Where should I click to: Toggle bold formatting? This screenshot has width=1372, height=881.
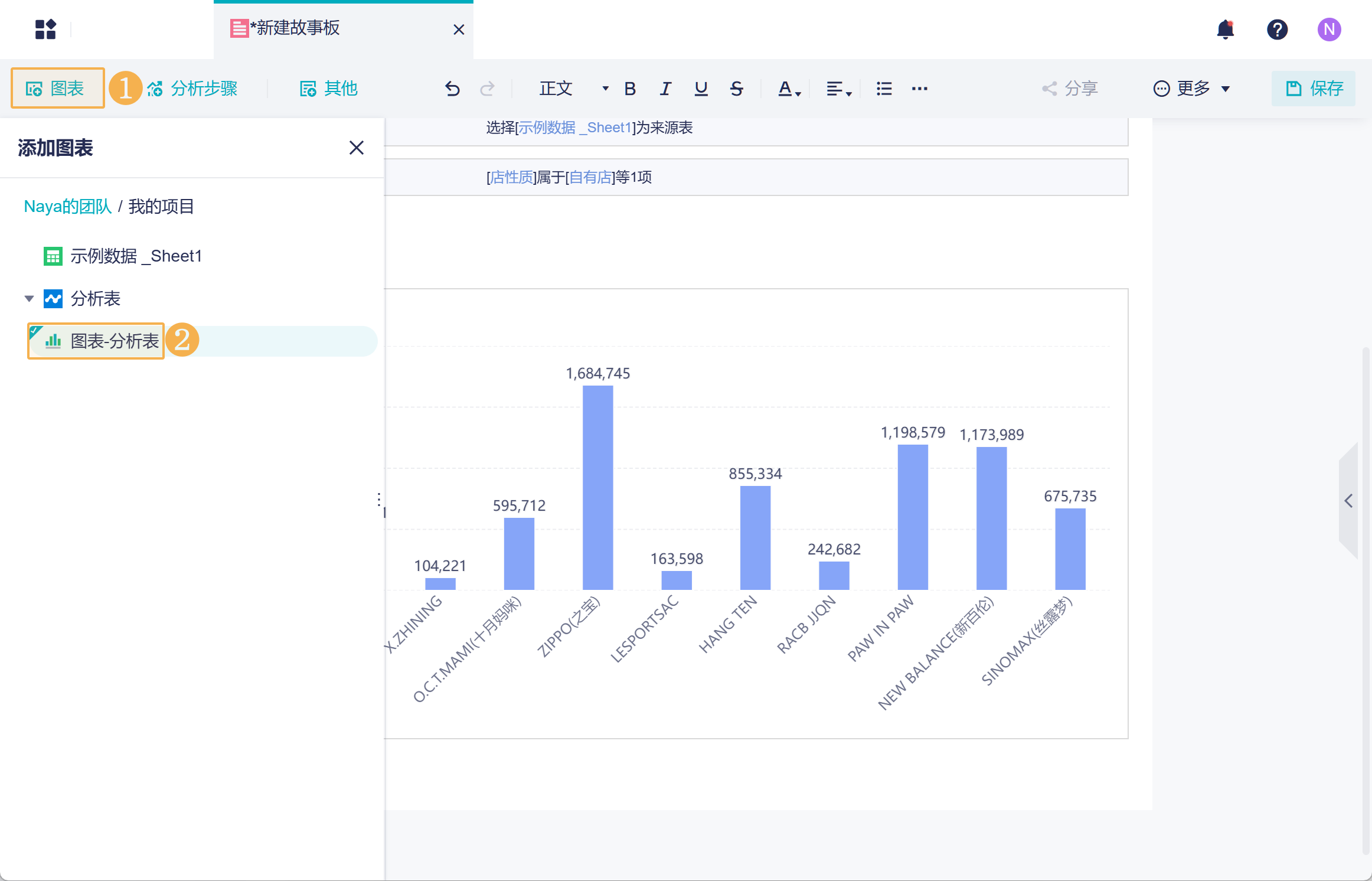630,89
